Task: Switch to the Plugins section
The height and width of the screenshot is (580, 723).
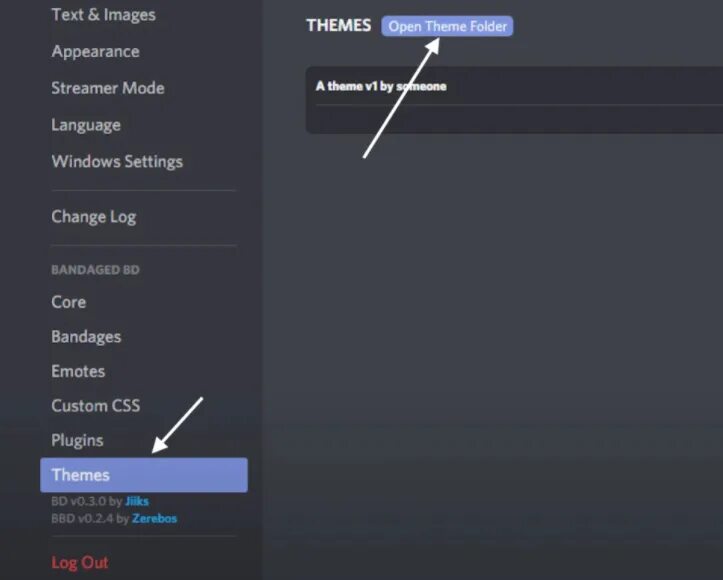Action: (77, 440)
